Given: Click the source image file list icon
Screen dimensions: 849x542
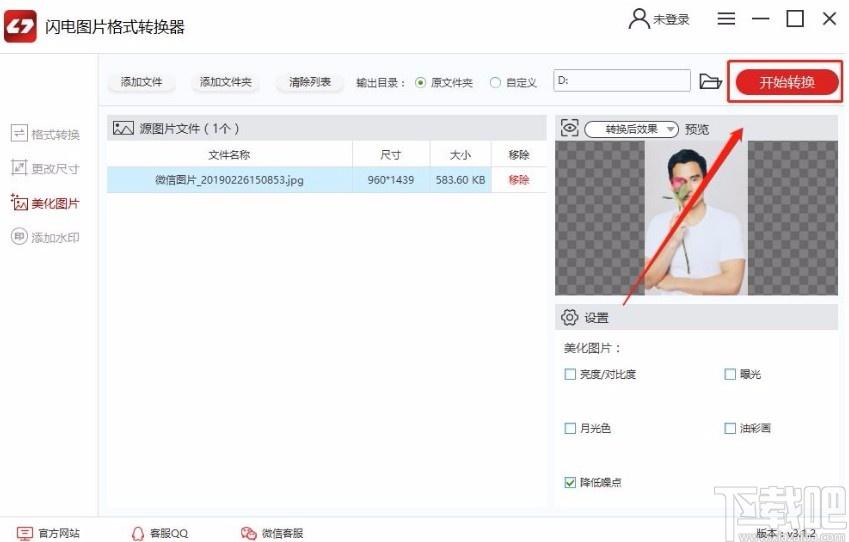Looking at the screenshot, I should click(x=123, y=128).
